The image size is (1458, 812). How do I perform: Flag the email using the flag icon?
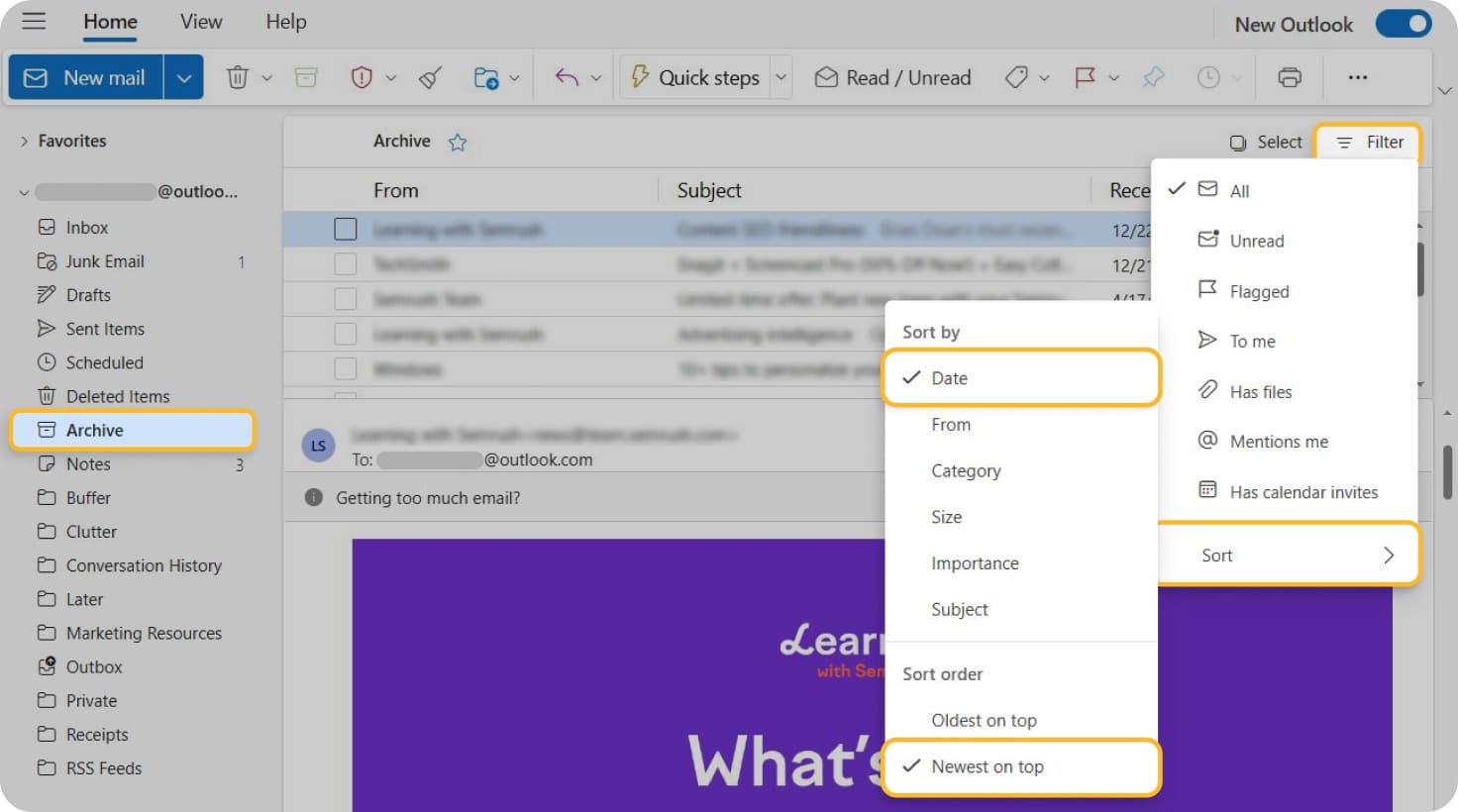click(1085, 76)
